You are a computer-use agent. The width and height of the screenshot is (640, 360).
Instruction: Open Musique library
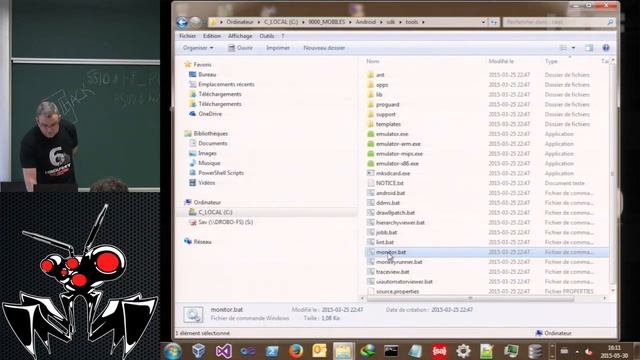point(209,163)
